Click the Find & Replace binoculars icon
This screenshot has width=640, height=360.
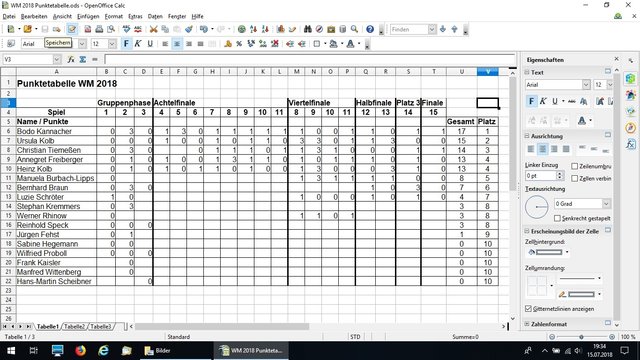pyautogui.click(x=308, y=29)
